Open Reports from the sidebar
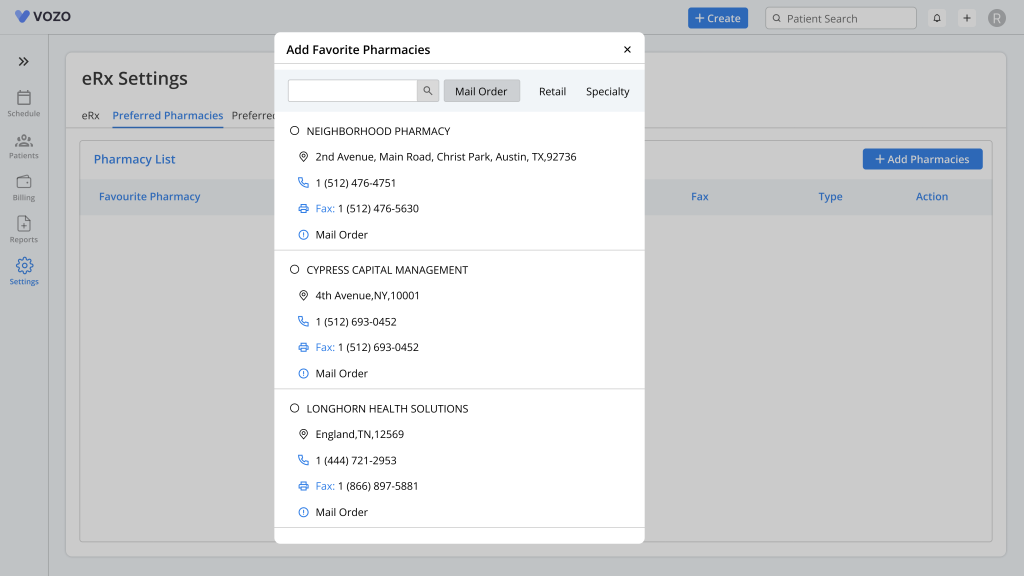Image resolution: width=1024 pixels, height=576 pixels. (24, 229)
